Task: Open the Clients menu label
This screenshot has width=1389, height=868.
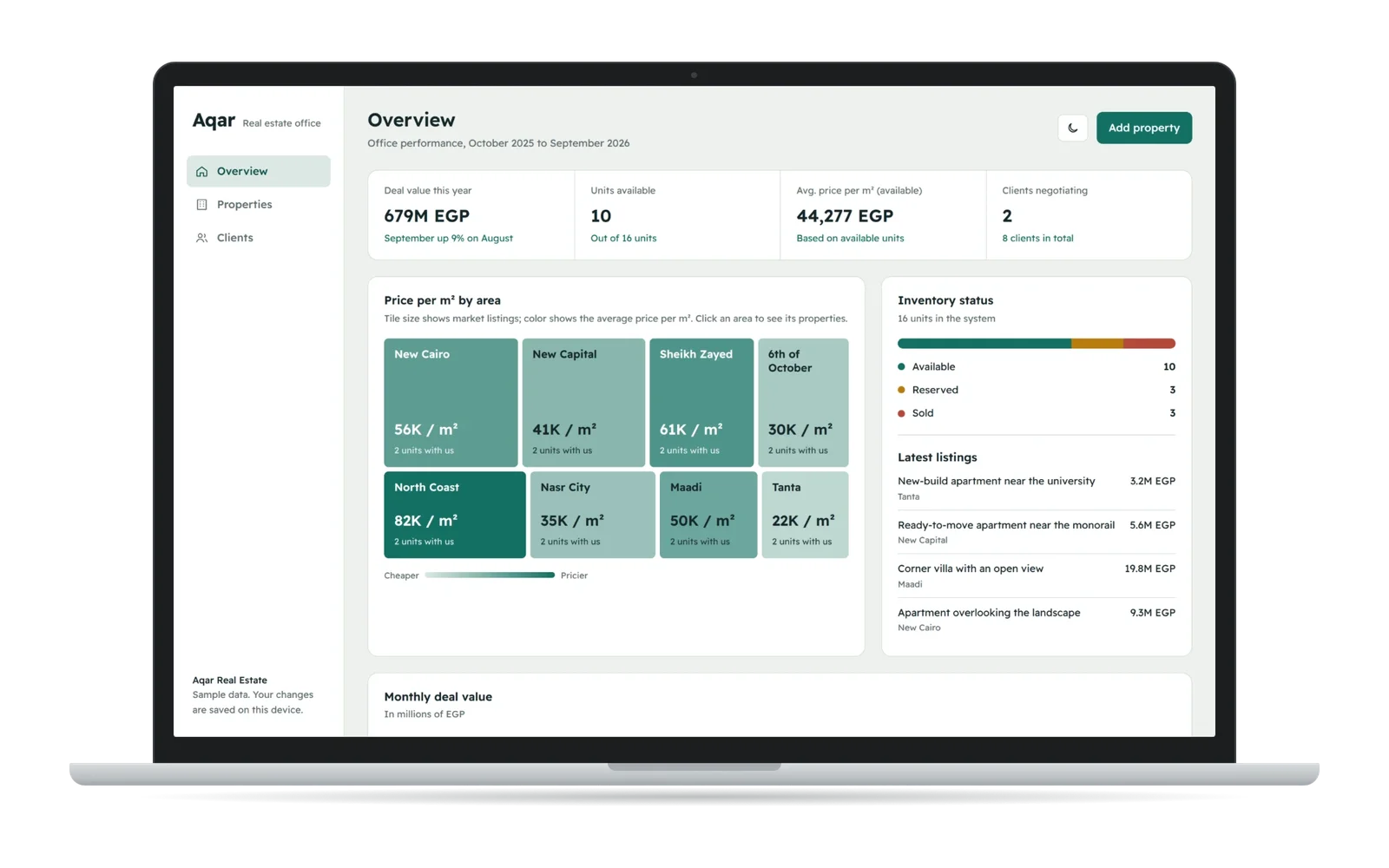Action: [234, 238]
